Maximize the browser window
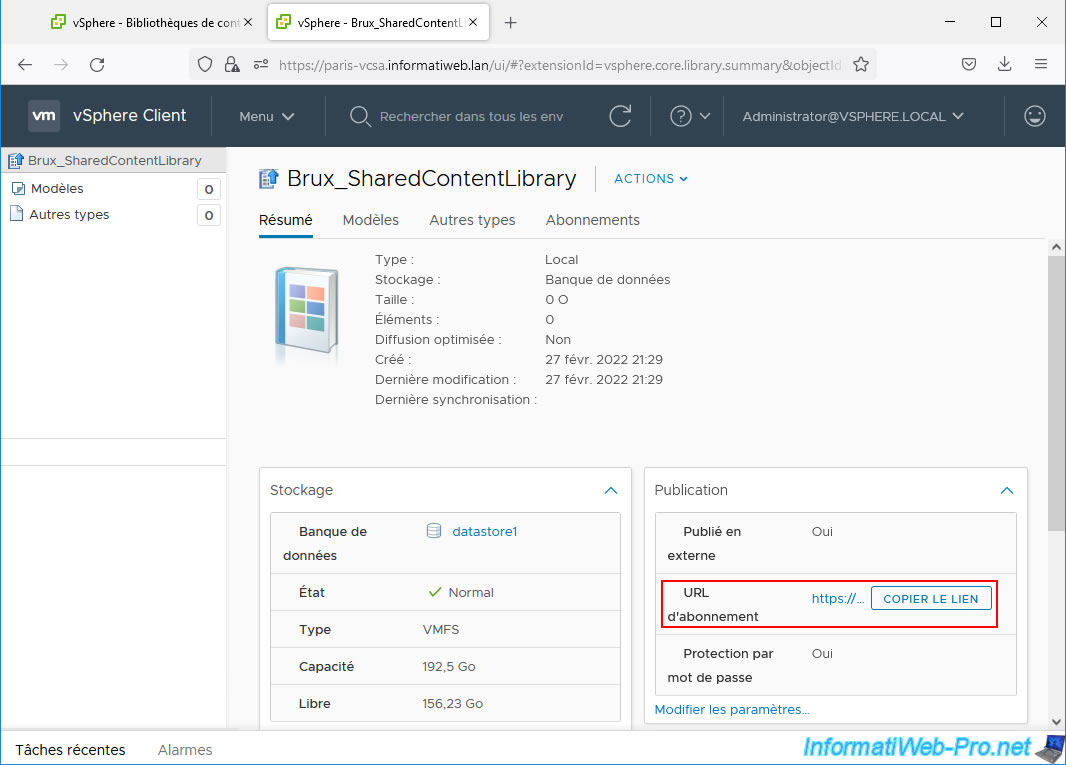 click(x=996, y=22)
